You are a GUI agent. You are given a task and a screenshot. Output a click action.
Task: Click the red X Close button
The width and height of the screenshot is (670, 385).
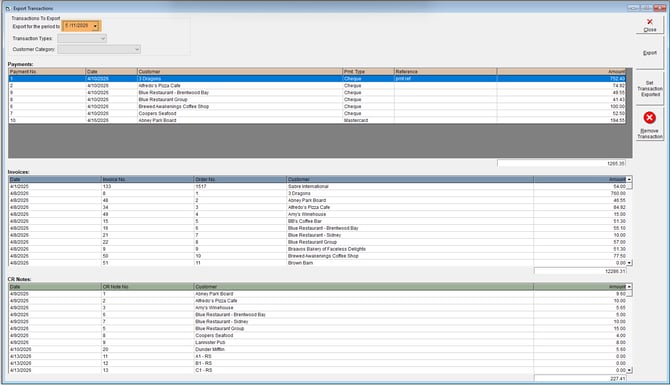(x=649, y=25)
